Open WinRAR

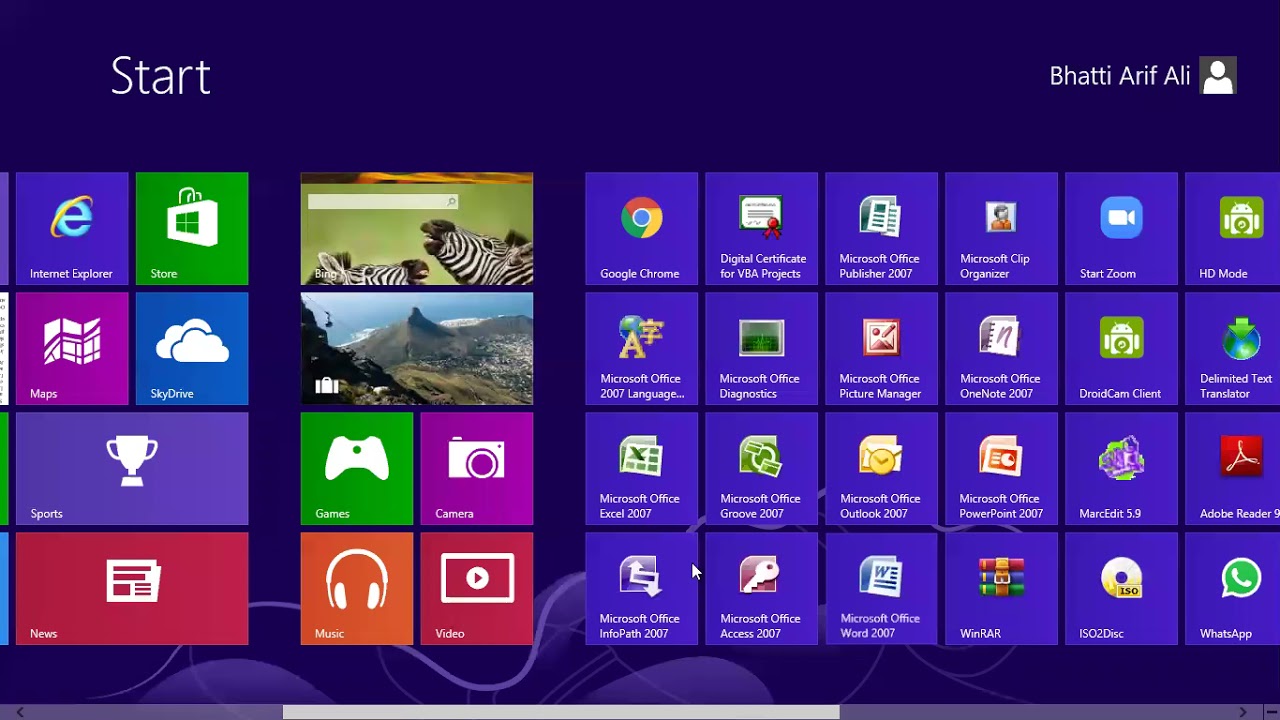1002,589
